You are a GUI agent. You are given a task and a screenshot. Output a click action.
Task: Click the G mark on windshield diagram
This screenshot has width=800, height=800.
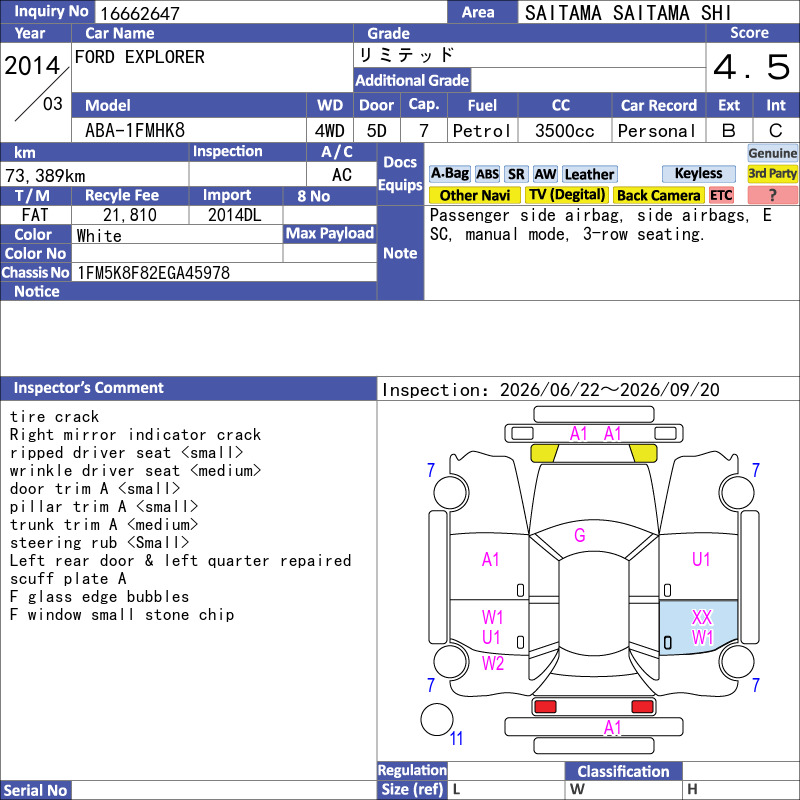[580, 535]
